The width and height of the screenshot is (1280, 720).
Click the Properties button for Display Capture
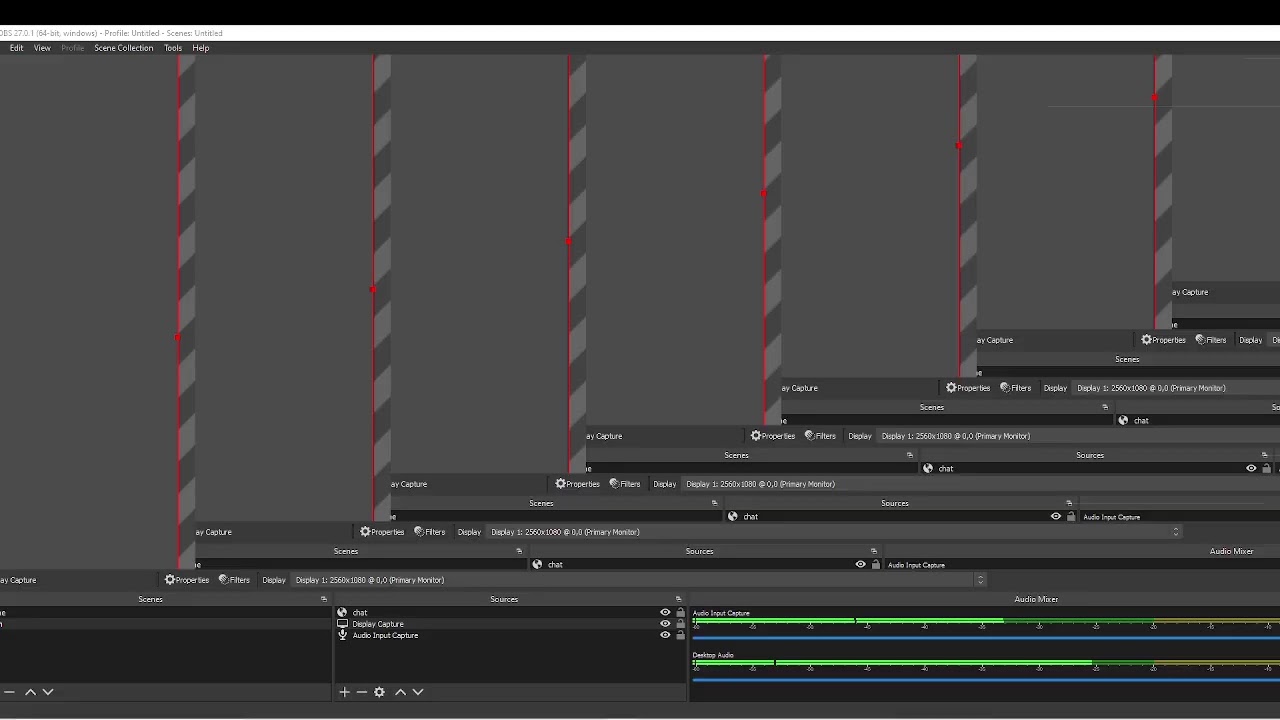point(187,580)
